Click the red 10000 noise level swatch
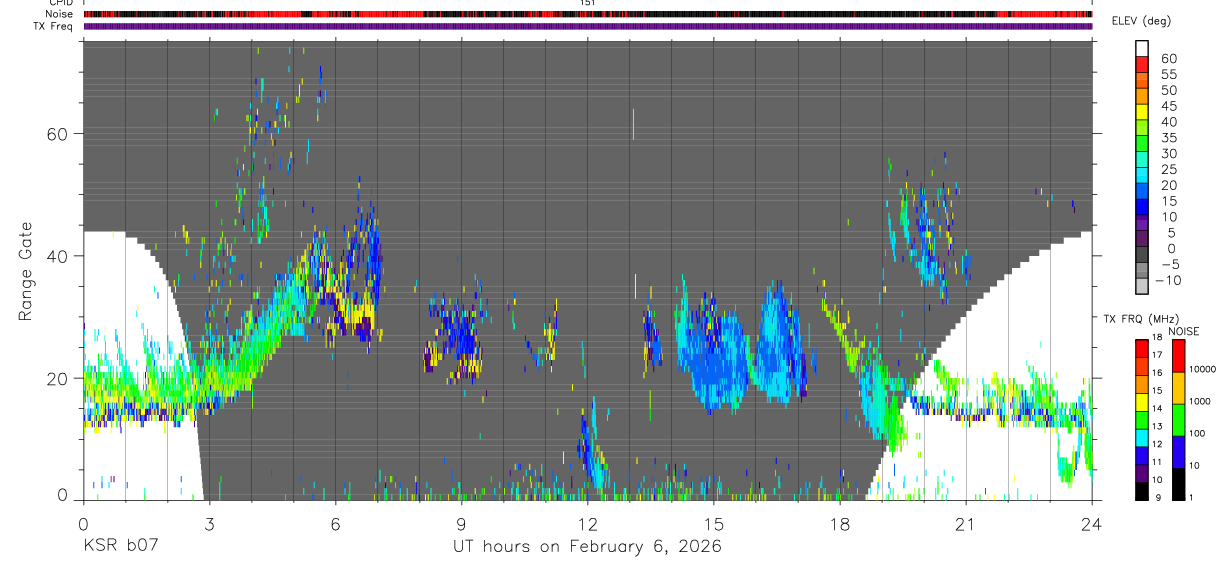The image size is (1228, 567). click(1179, 356)
